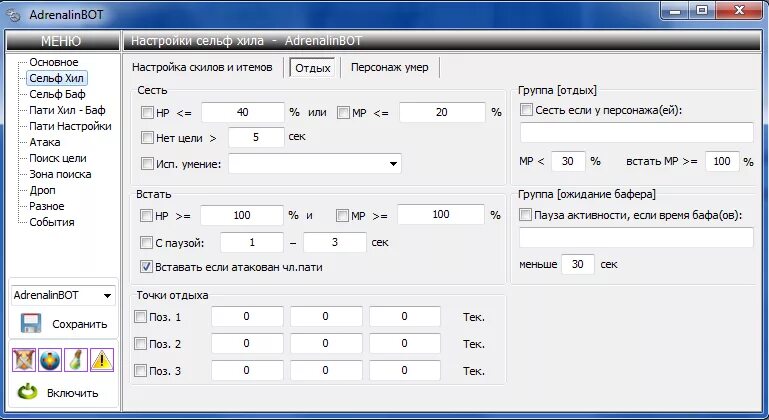
Task: Open События in the menu tree
Action: (51, 222)
